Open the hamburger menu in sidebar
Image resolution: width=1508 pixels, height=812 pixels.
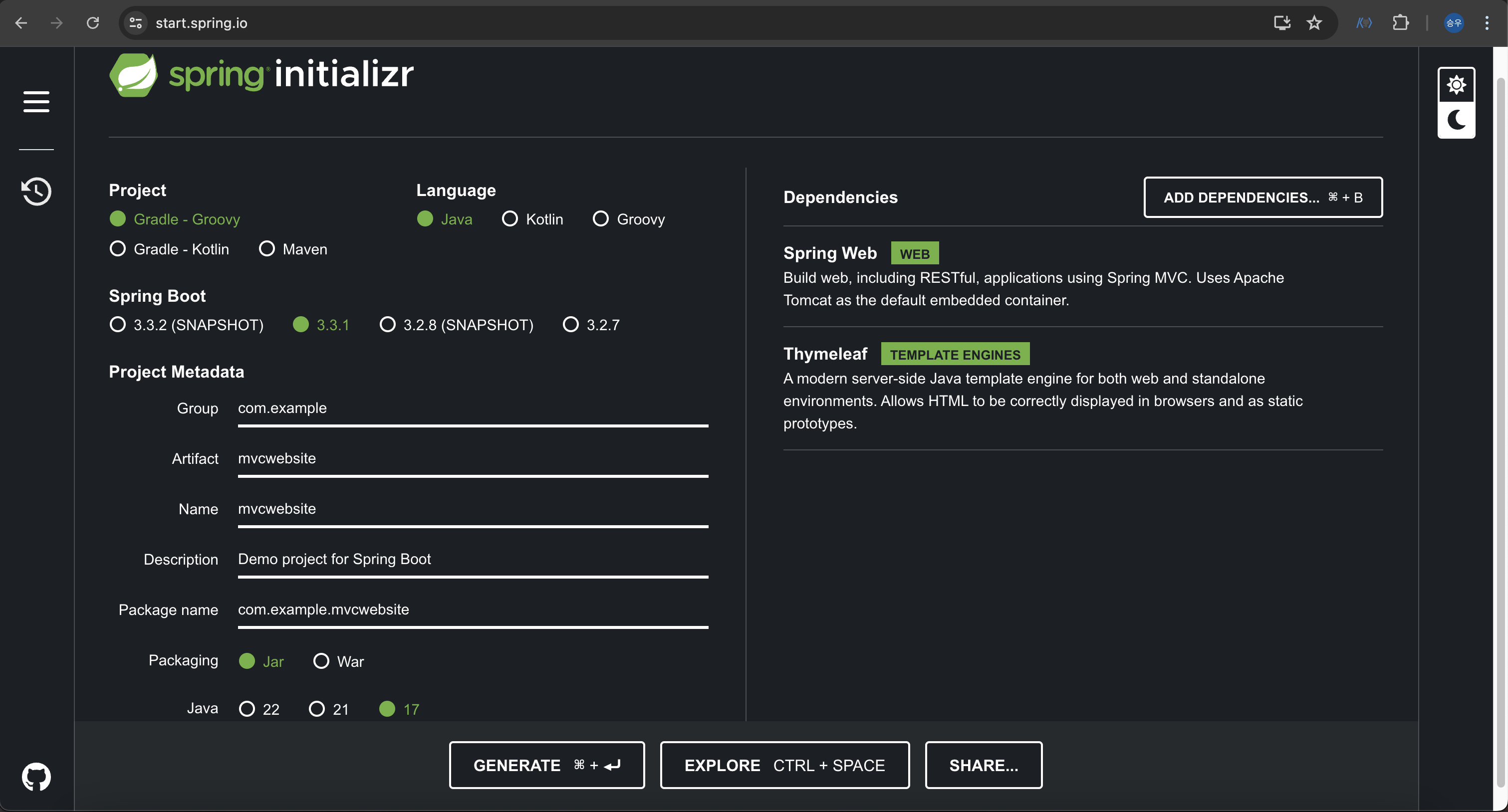pyautogui.click(x=36, y=101)
